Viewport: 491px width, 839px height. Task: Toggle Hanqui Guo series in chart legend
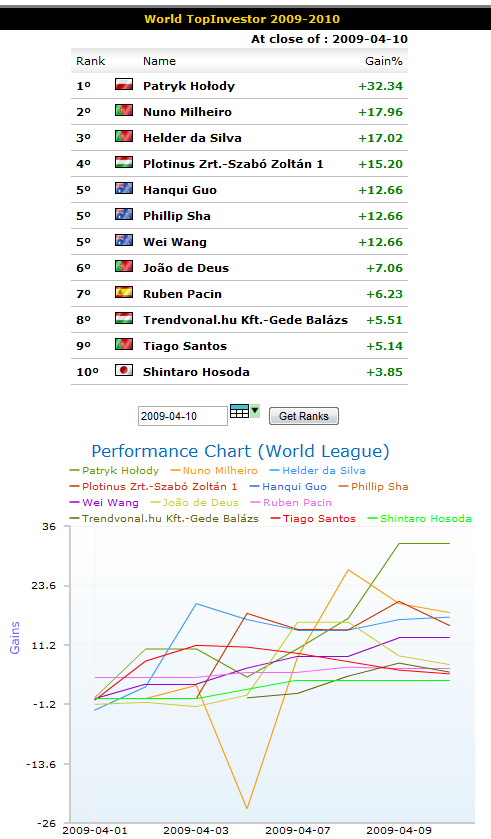point(288,486)
